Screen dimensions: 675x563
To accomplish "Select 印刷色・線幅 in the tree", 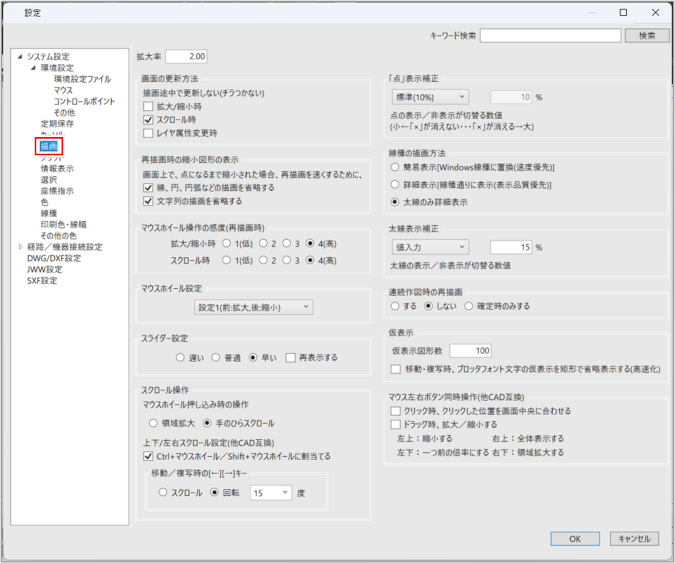I will click(x=63, y=224).
